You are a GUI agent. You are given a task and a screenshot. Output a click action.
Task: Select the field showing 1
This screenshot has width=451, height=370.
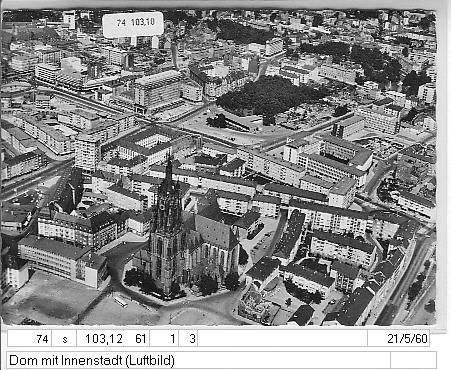click(164, 339)
